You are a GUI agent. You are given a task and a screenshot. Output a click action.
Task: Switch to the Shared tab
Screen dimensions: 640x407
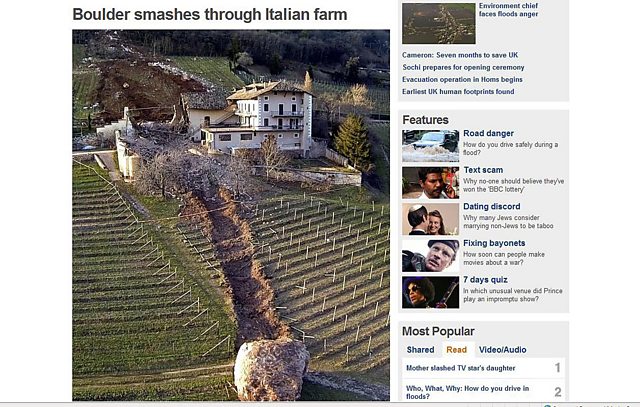pos(420,350)
